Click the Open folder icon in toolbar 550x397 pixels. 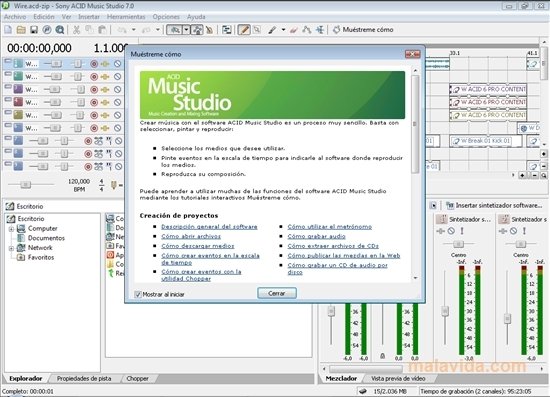pos(21,30)
